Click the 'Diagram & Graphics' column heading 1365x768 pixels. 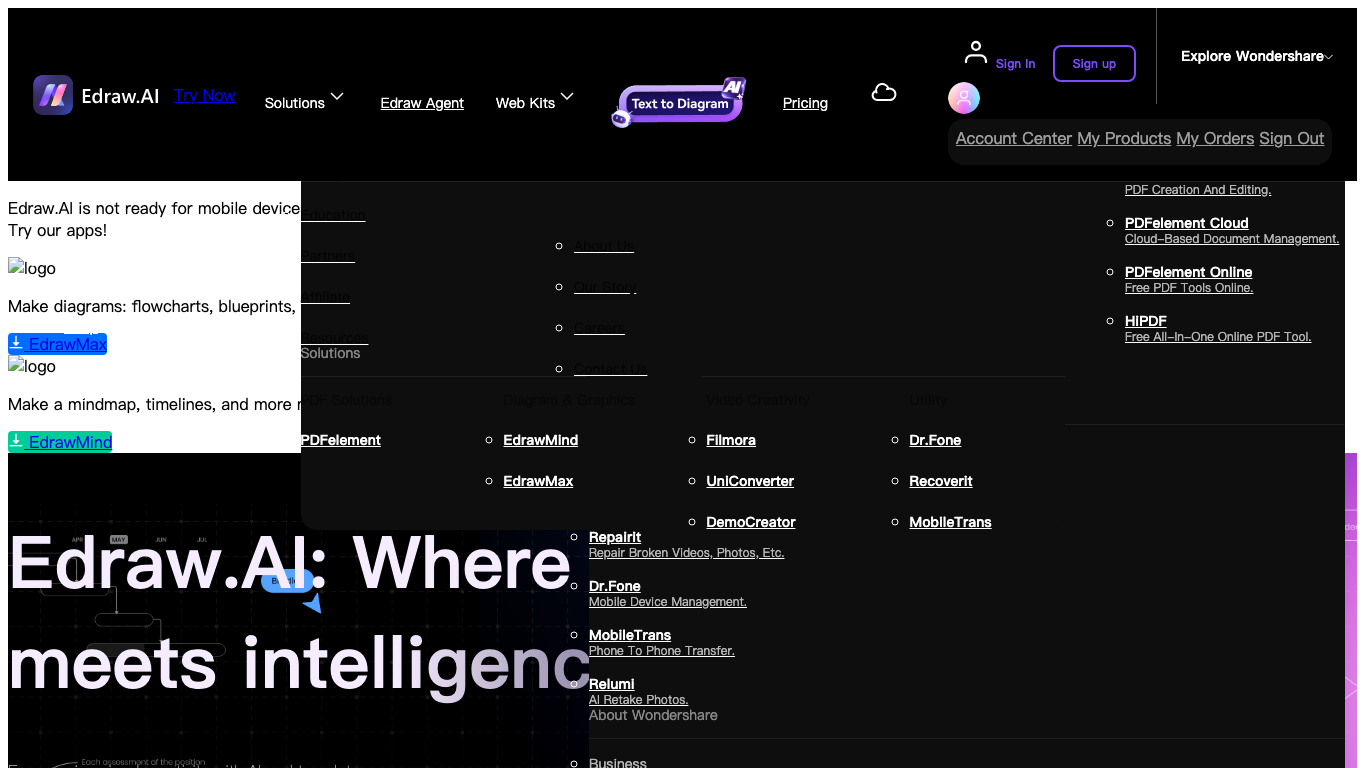pos(569,400)
